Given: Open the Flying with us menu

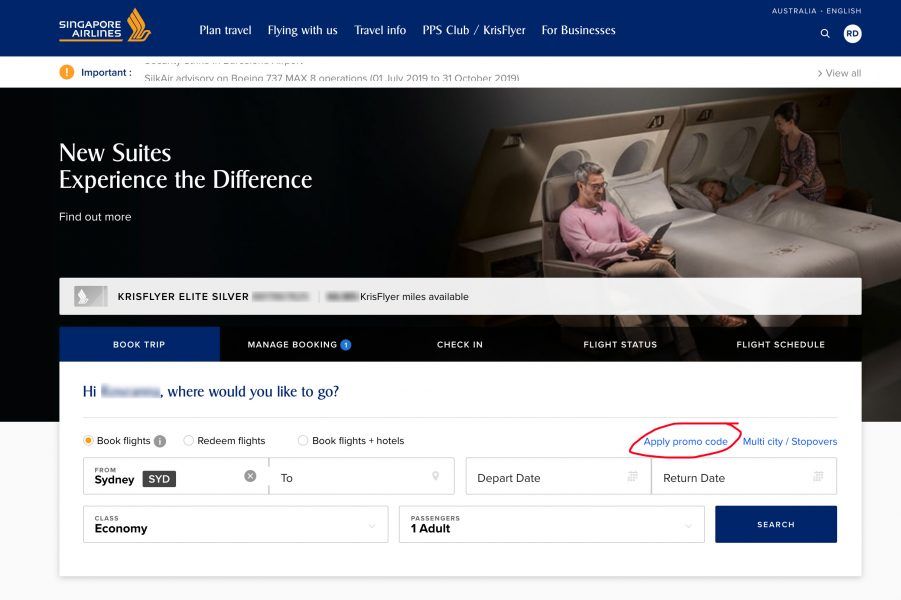Looking at the screenshot, I should point(302,30).
